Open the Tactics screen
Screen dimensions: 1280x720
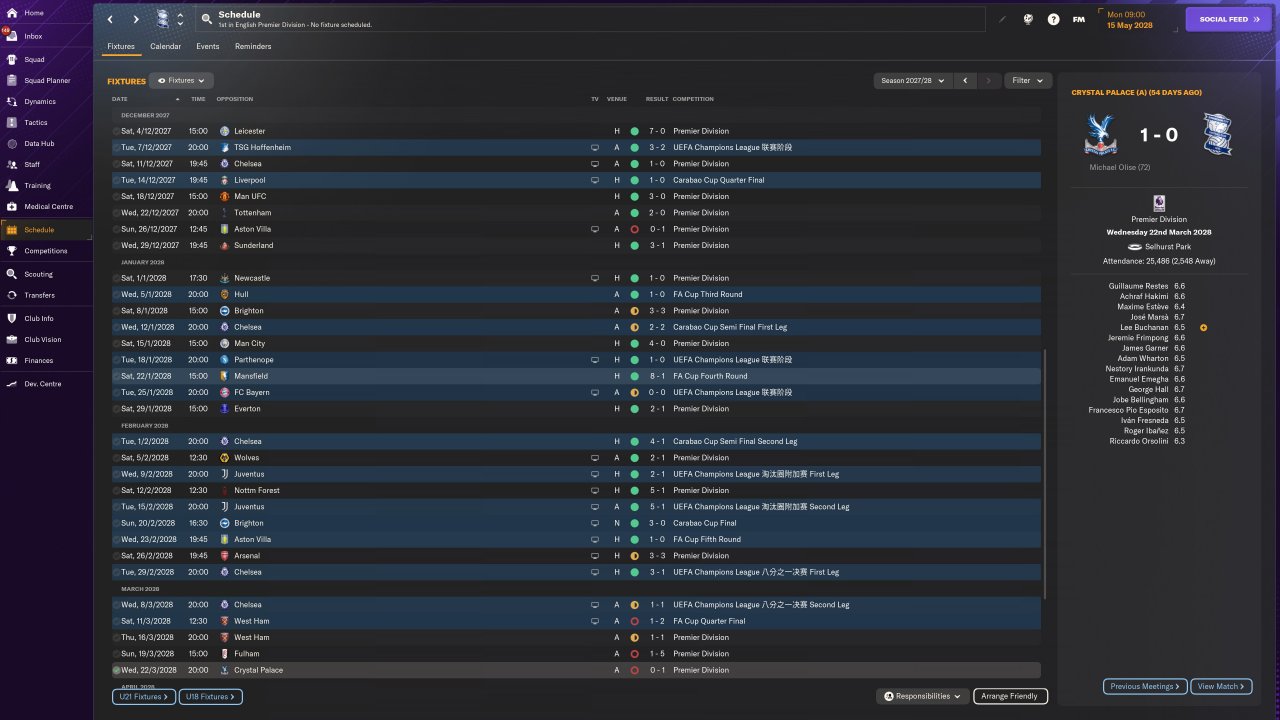36,122
